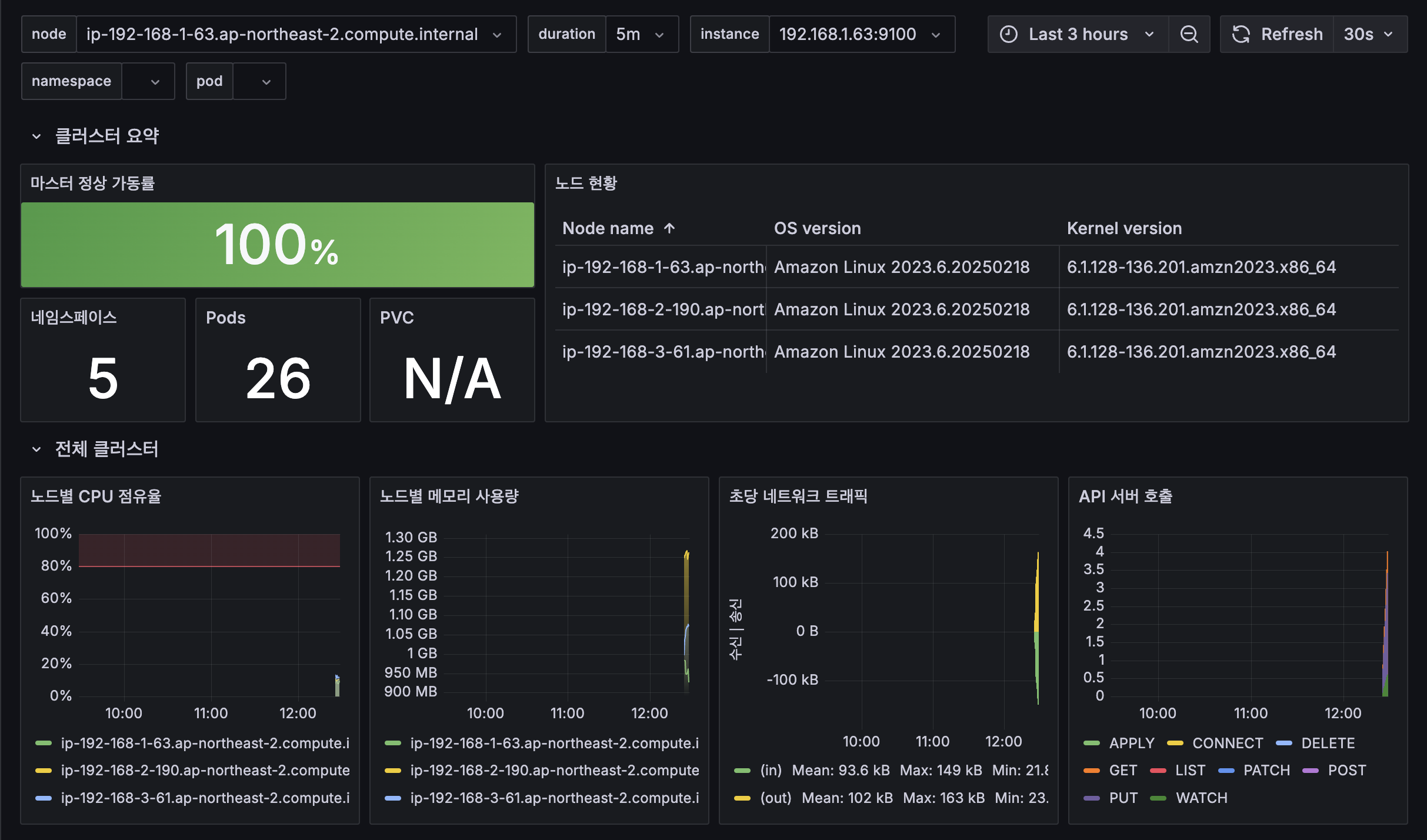Click the 노드별 CPU 점유율 panel title
The image size is (1427, 840).
pos(96,496)
